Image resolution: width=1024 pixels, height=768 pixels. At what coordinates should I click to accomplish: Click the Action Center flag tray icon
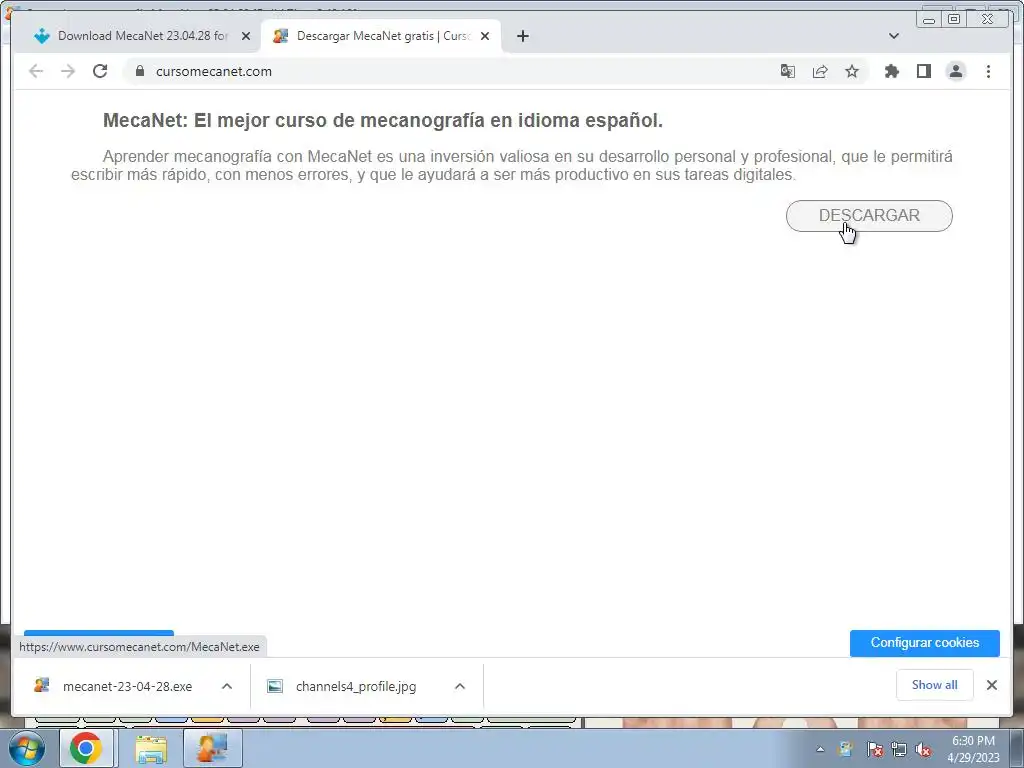point(874,750)
